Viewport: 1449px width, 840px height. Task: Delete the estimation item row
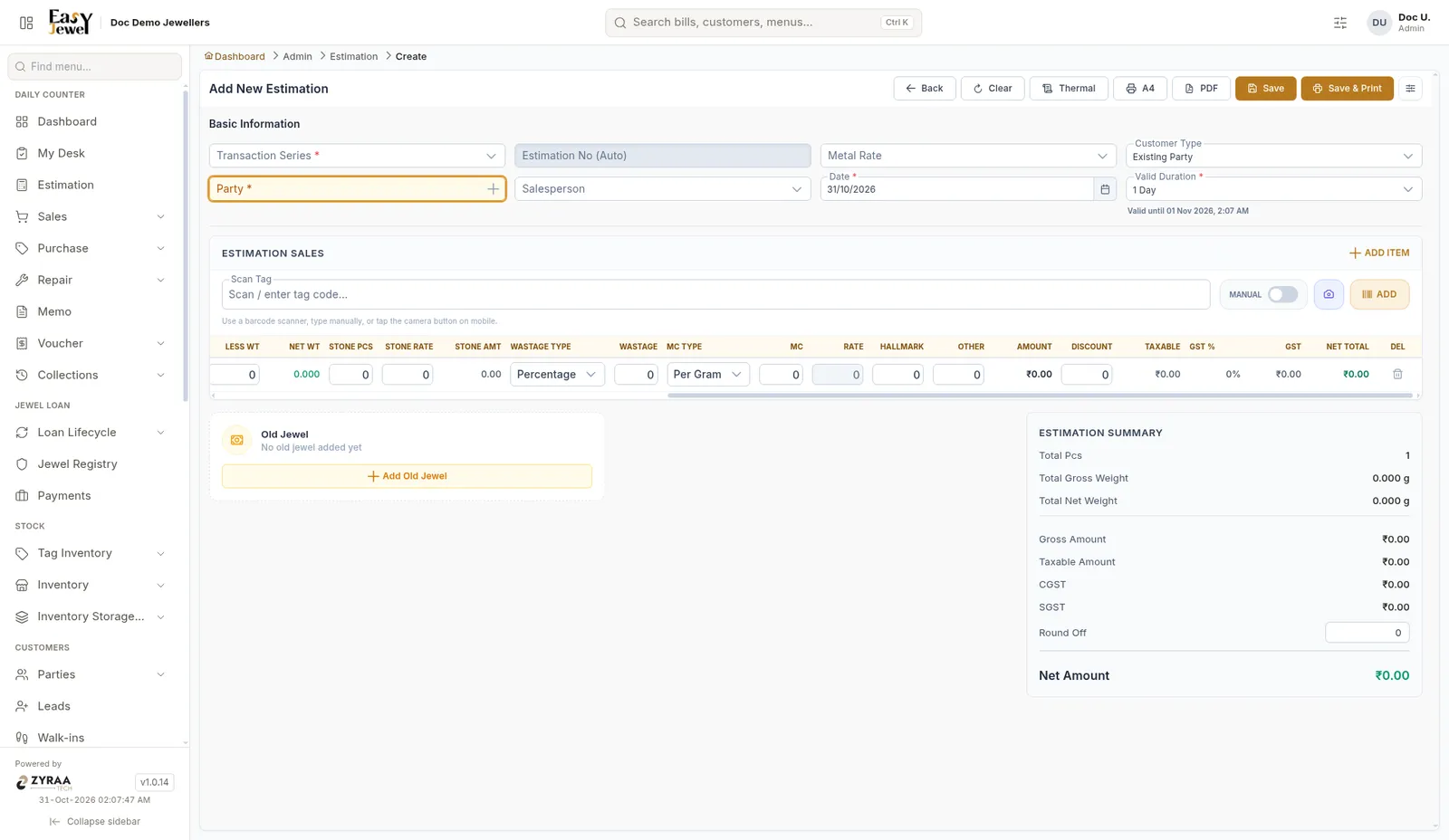[1397, 374]
